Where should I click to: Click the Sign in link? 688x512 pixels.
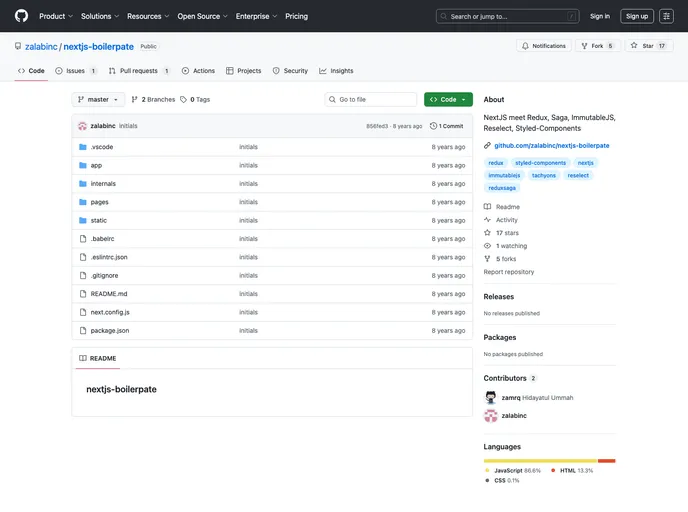click(x=600, y=16)
